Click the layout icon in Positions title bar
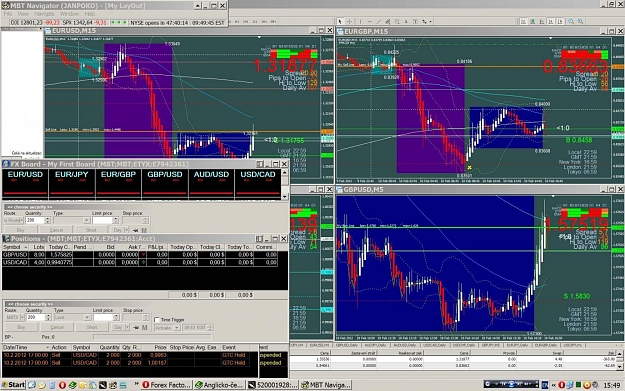This screenshot has height=391, width=625. (x=259, y=238)
